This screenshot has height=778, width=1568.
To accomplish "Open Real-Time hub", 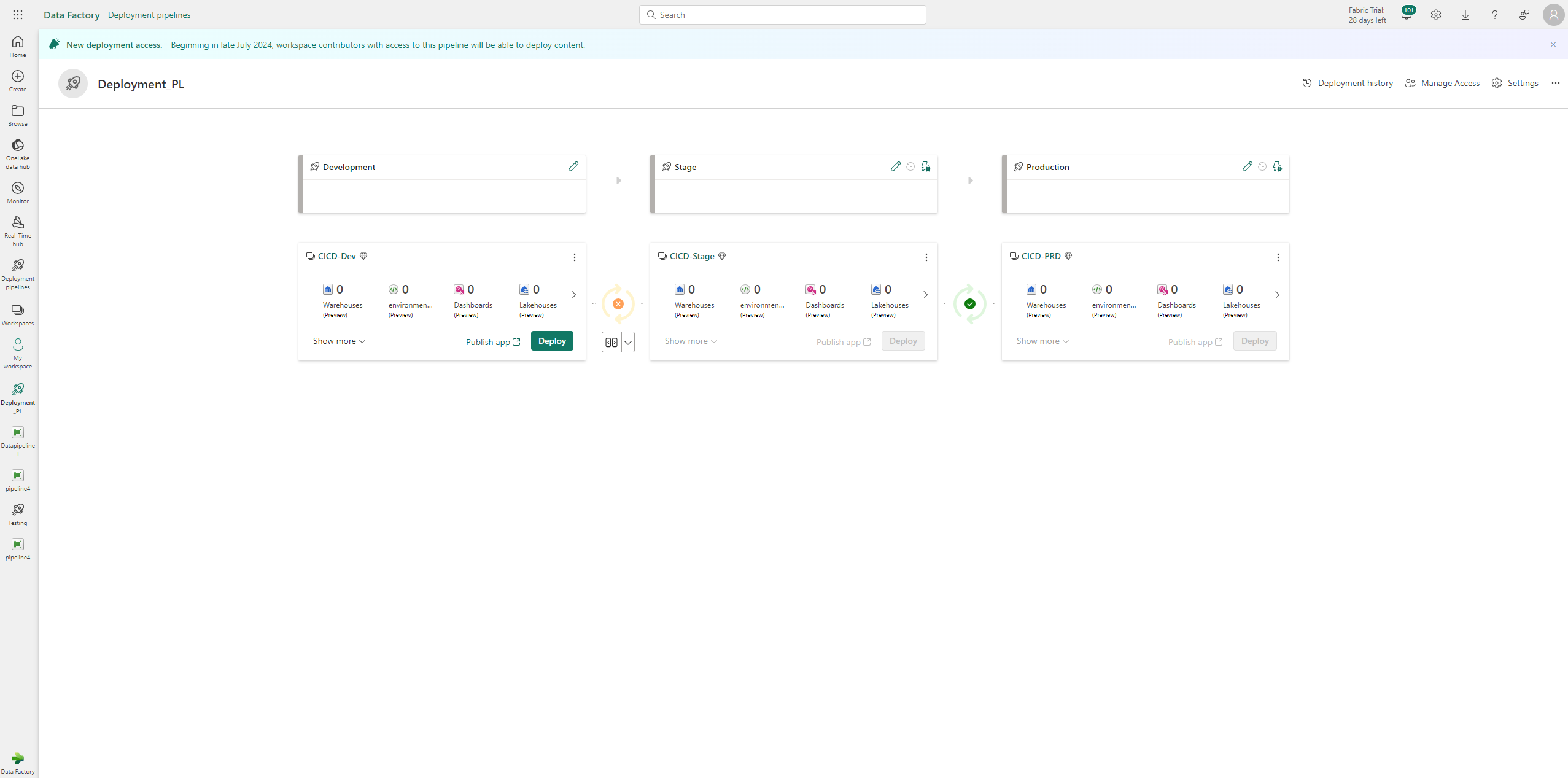I will [x=18, y=231].
